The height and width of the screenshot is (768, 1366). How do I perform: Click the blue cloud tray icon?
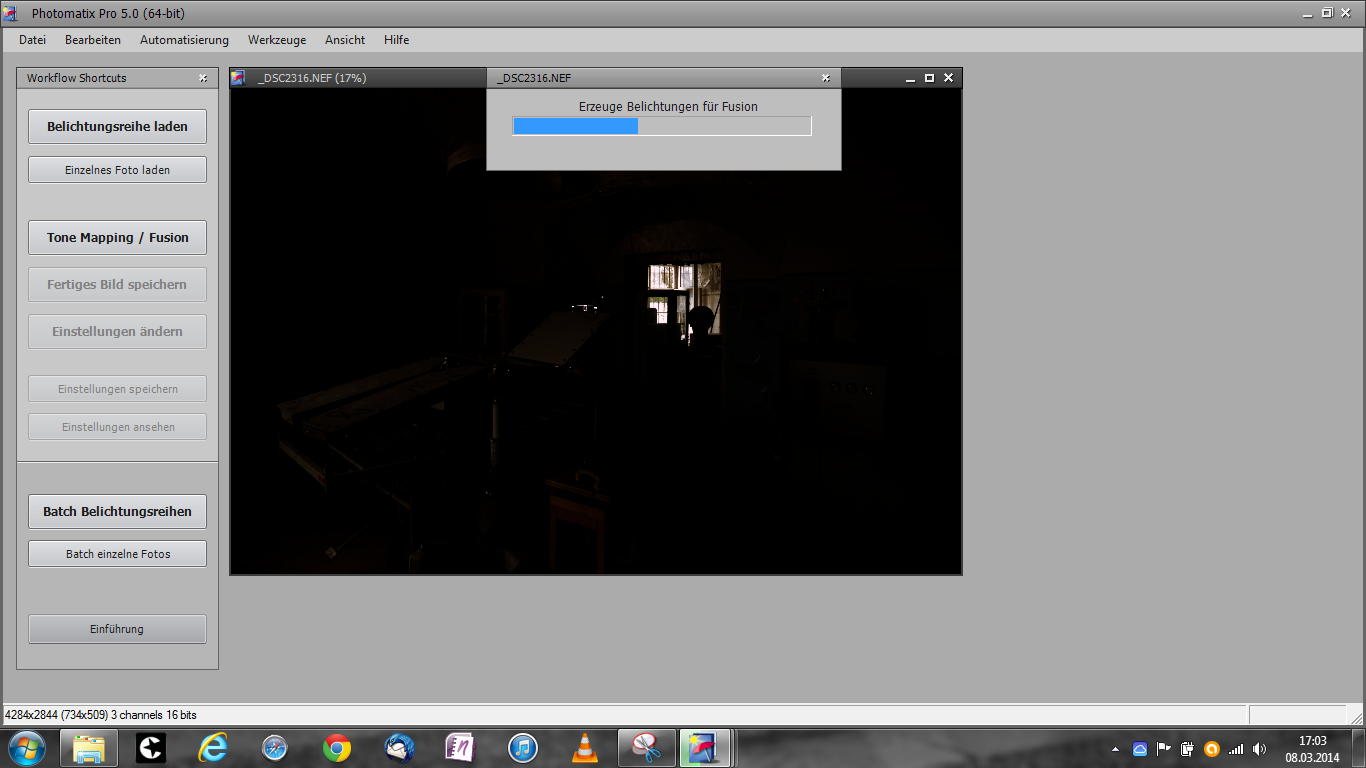coord(1140,749)
